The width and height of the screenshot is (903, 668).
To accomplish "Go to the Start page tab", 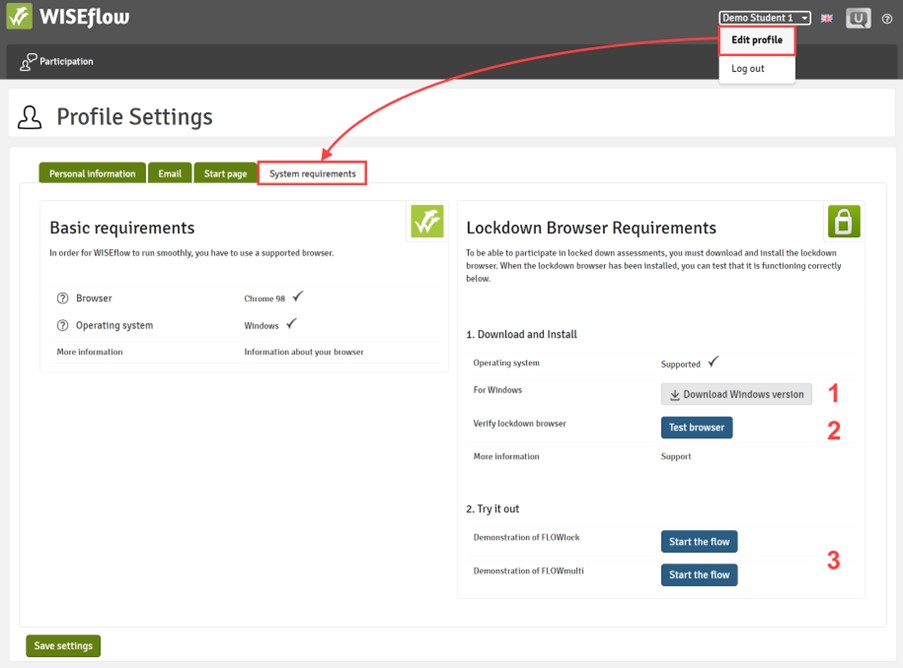I will click(x=225, y=173).
